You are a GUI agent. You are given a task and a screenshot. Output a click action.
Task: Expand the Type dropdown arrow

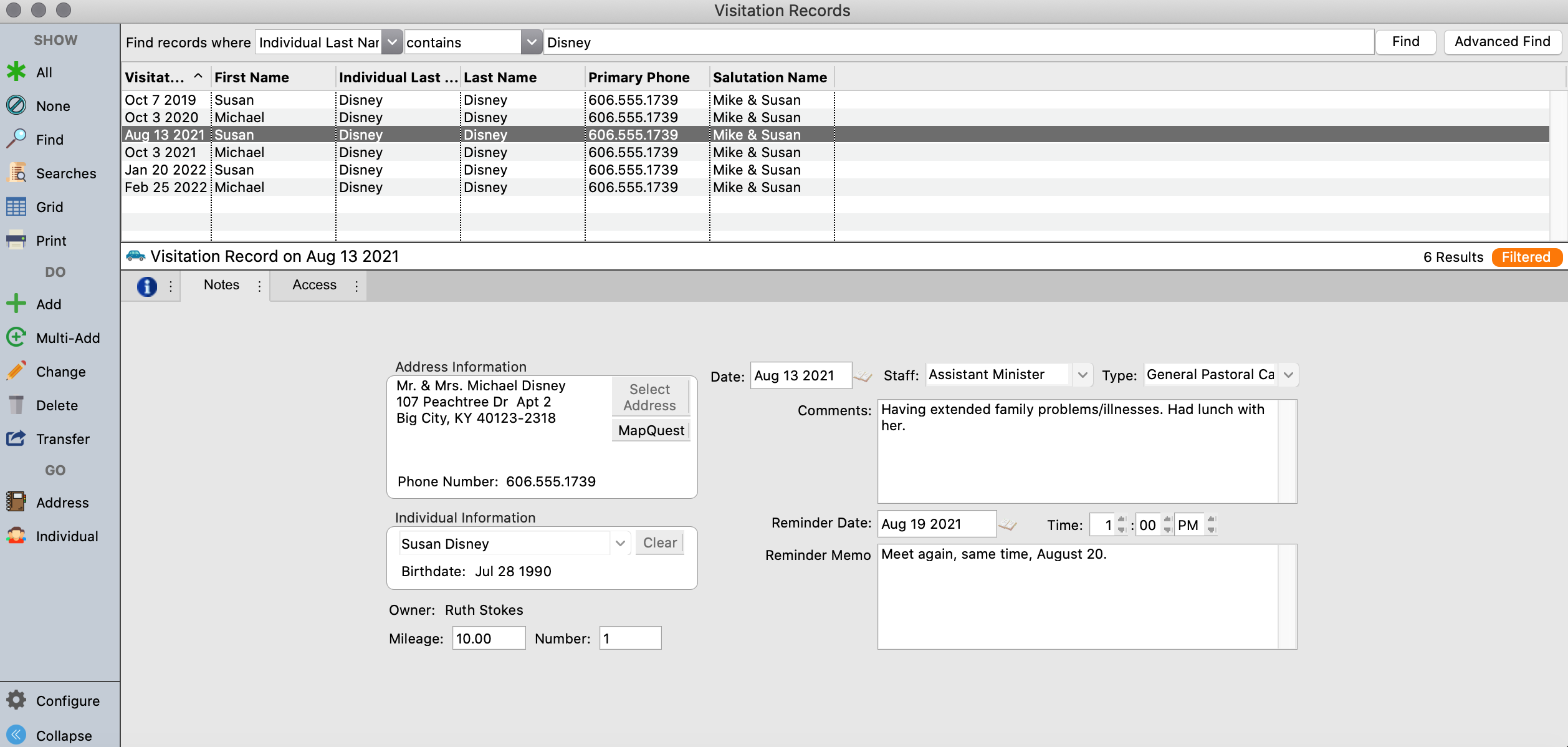(x=1288, y=375)
